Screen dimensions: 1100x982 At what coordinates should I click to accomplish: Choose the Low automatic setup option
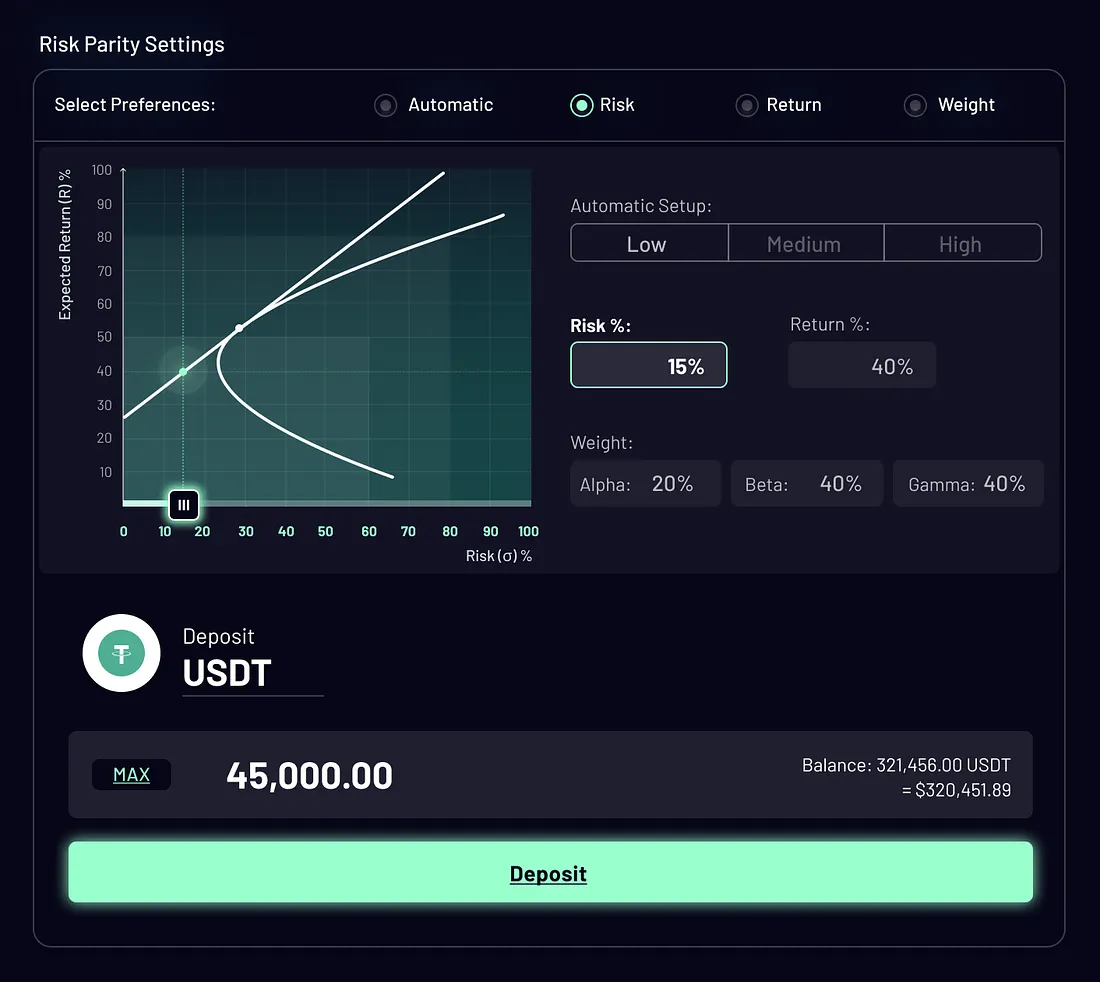coord(648,244)
